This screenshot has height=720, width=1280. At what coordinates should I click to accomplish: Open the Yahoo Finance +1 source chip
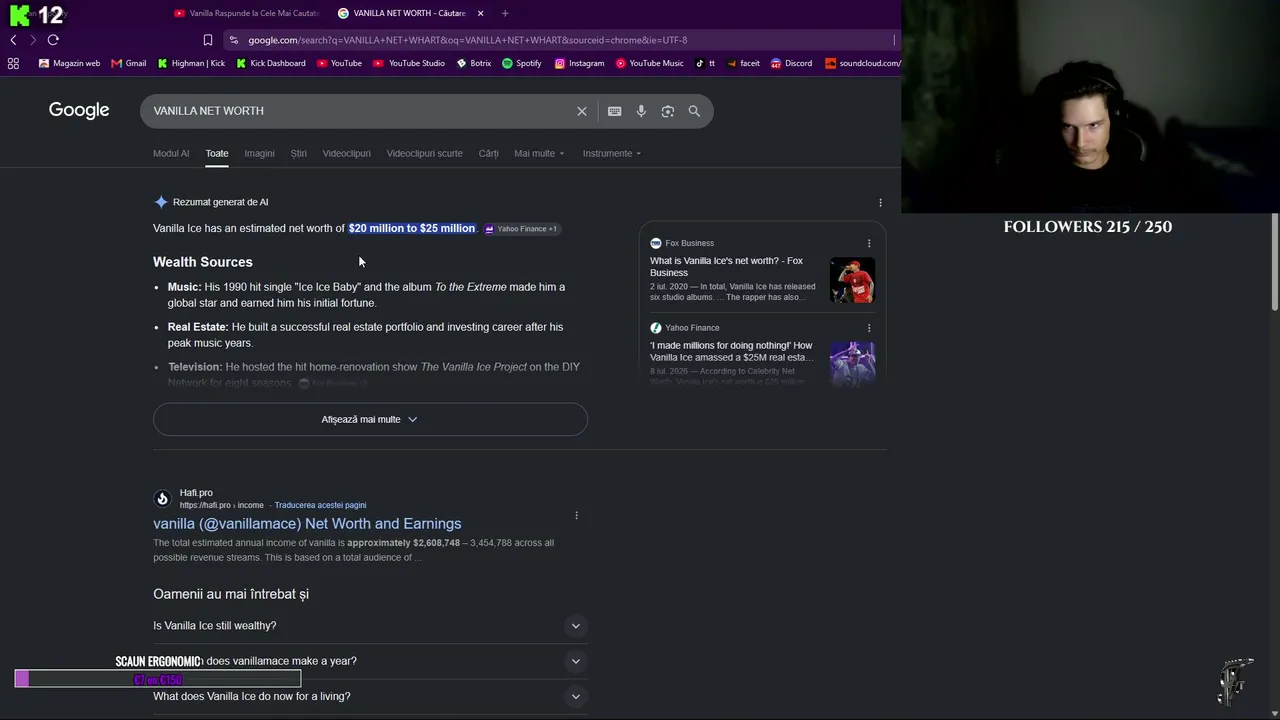pos(520,229)
